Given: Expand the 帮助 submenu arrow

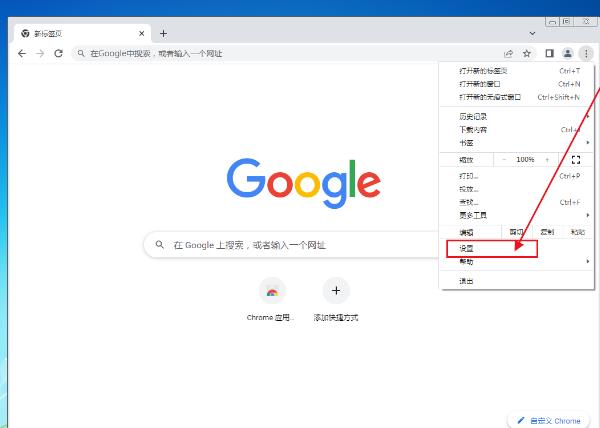Looking at the screenshot, I should click(x=588, y=262).
